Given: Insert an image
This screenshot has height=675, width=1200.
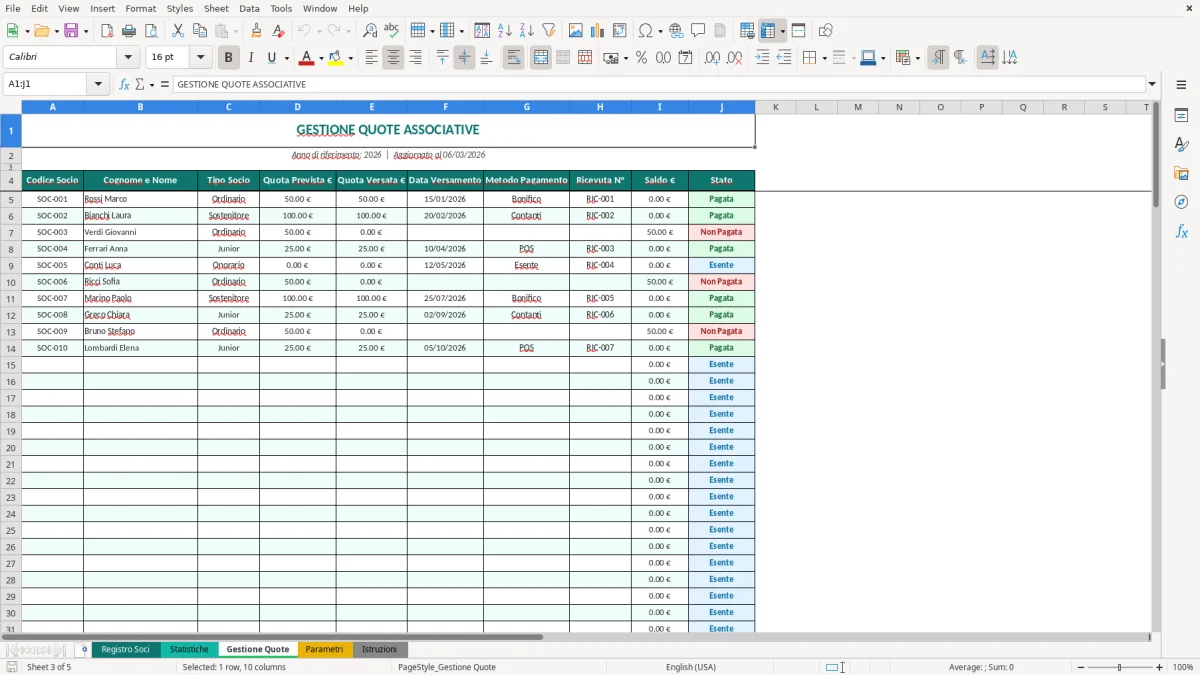Looking at the screenshot, I should (576, 31).
